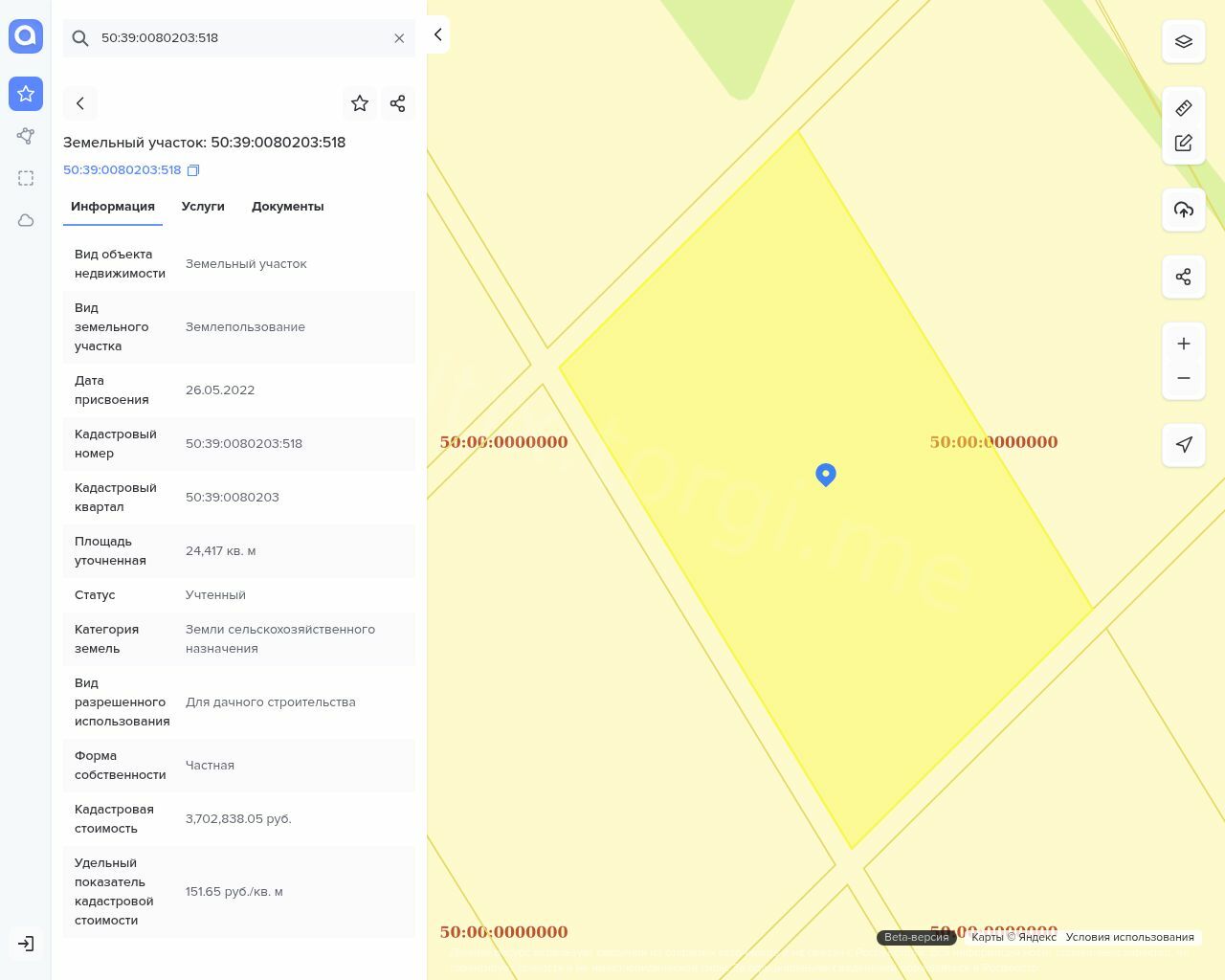Clear the search field with X

(399, 38)
